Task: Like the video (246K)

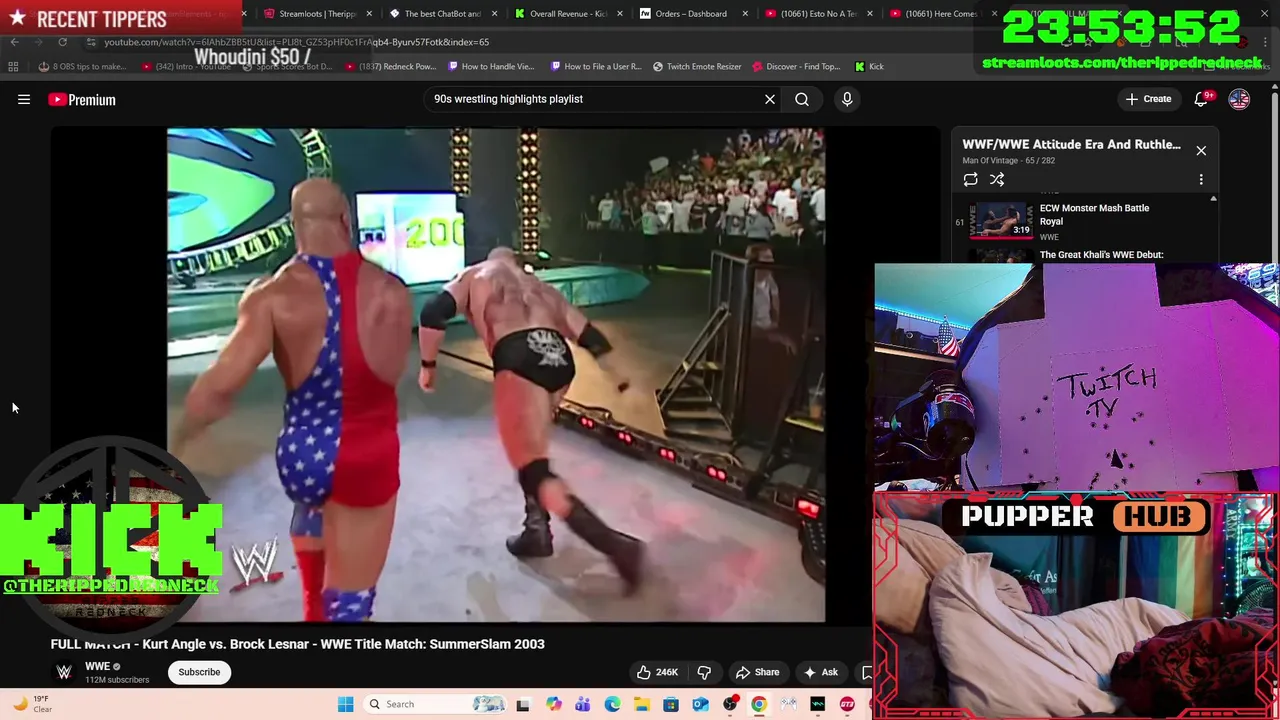Action: [657, 672]
